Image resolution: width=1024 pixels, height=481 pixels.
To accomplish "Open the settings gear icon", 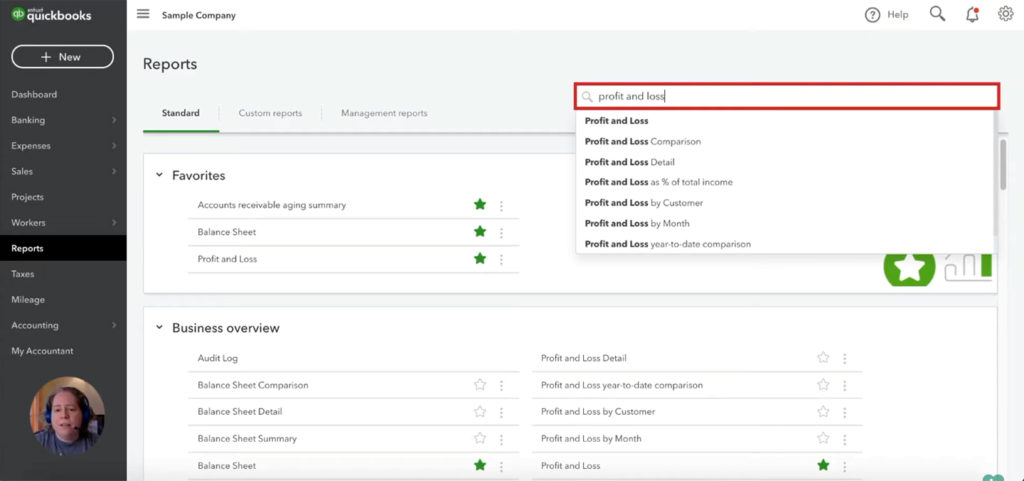I will click(1006, 14).
